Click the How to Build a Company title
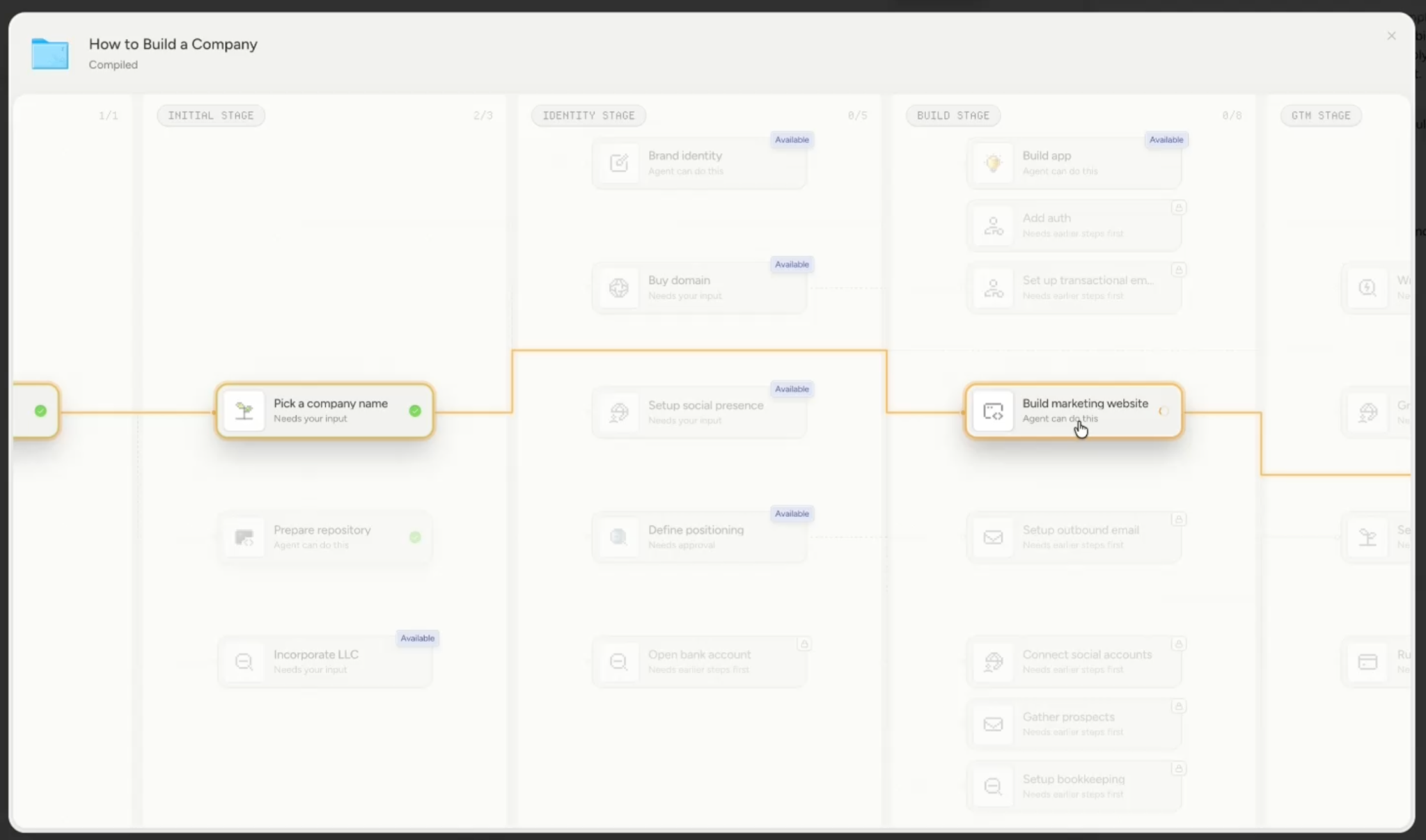This screenshot has width=1426, height=840. 173,44
